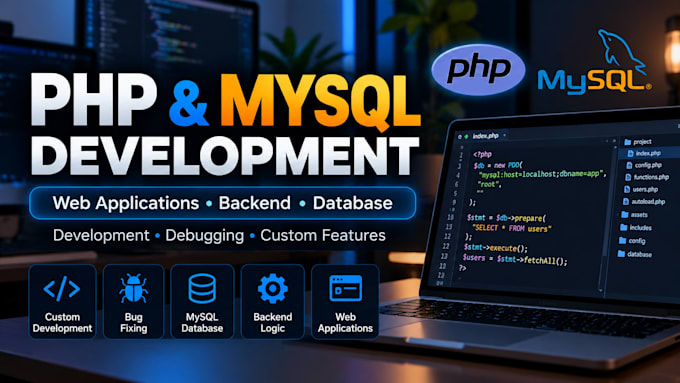Viewport: 680px width, 383px height.
Task: Click the "Custom Development" card label
Action: click(62, 323)
